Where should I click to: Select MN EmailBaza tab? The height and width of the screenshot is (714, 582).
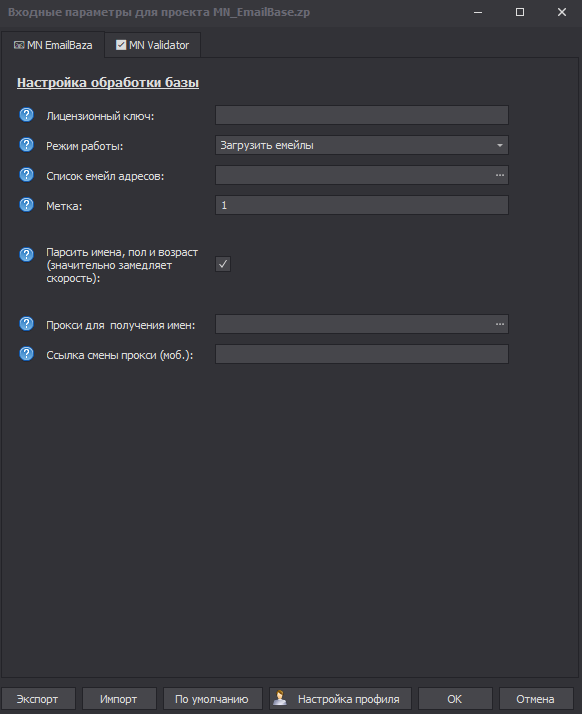click(53, 45)
